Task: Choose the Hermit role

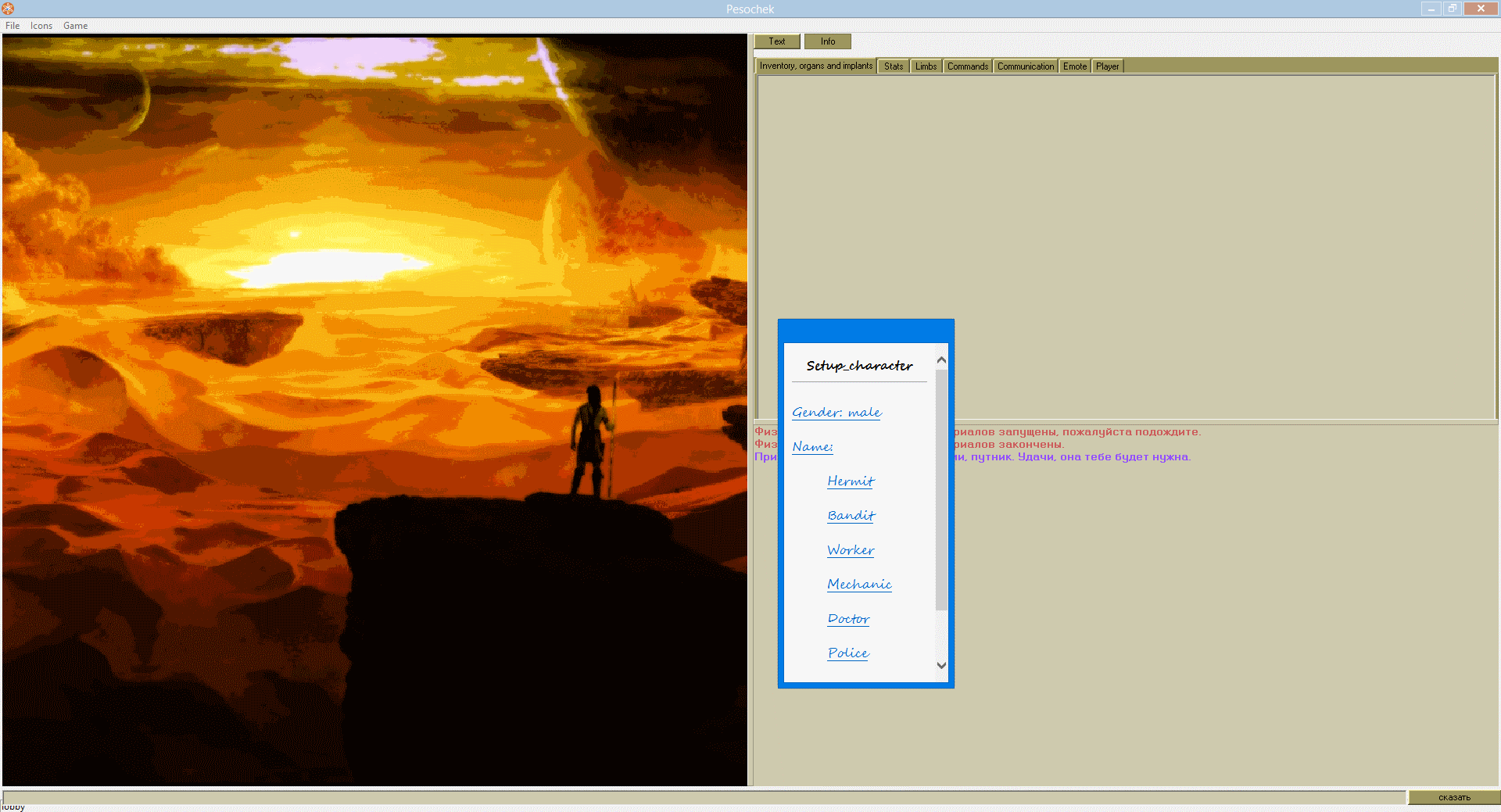Action: click(851, 481)
